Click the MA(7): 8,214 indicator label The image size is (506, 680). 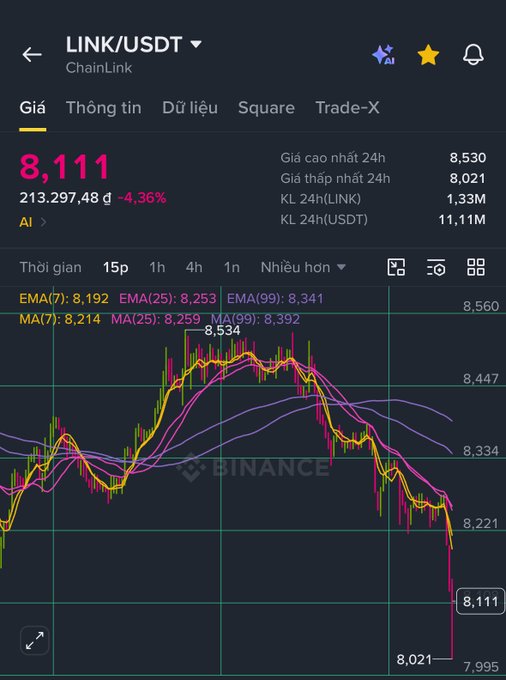[x=60, y=319]
